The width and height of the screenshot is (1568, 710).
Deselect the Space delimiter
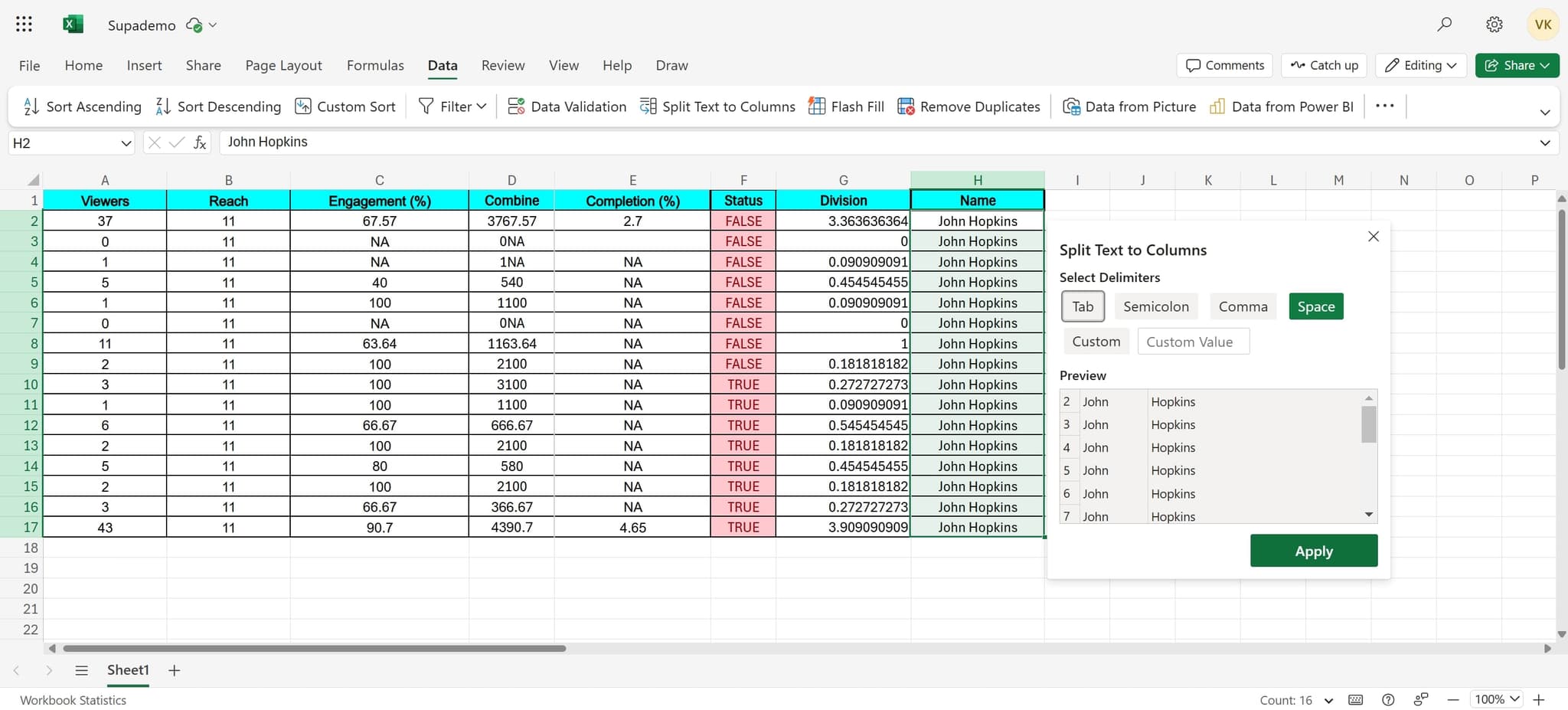(x=1315, y=306)
